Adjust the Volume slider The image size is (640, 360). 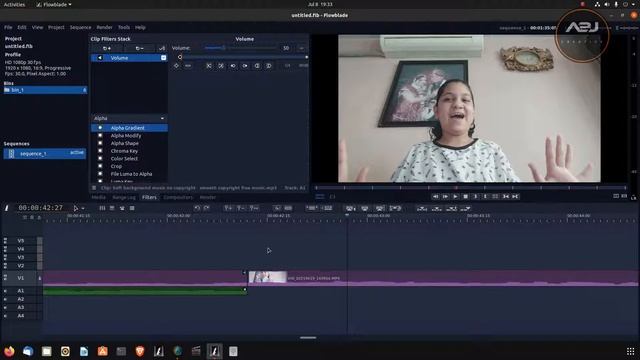pyautogui.click(x=240, y=48)
